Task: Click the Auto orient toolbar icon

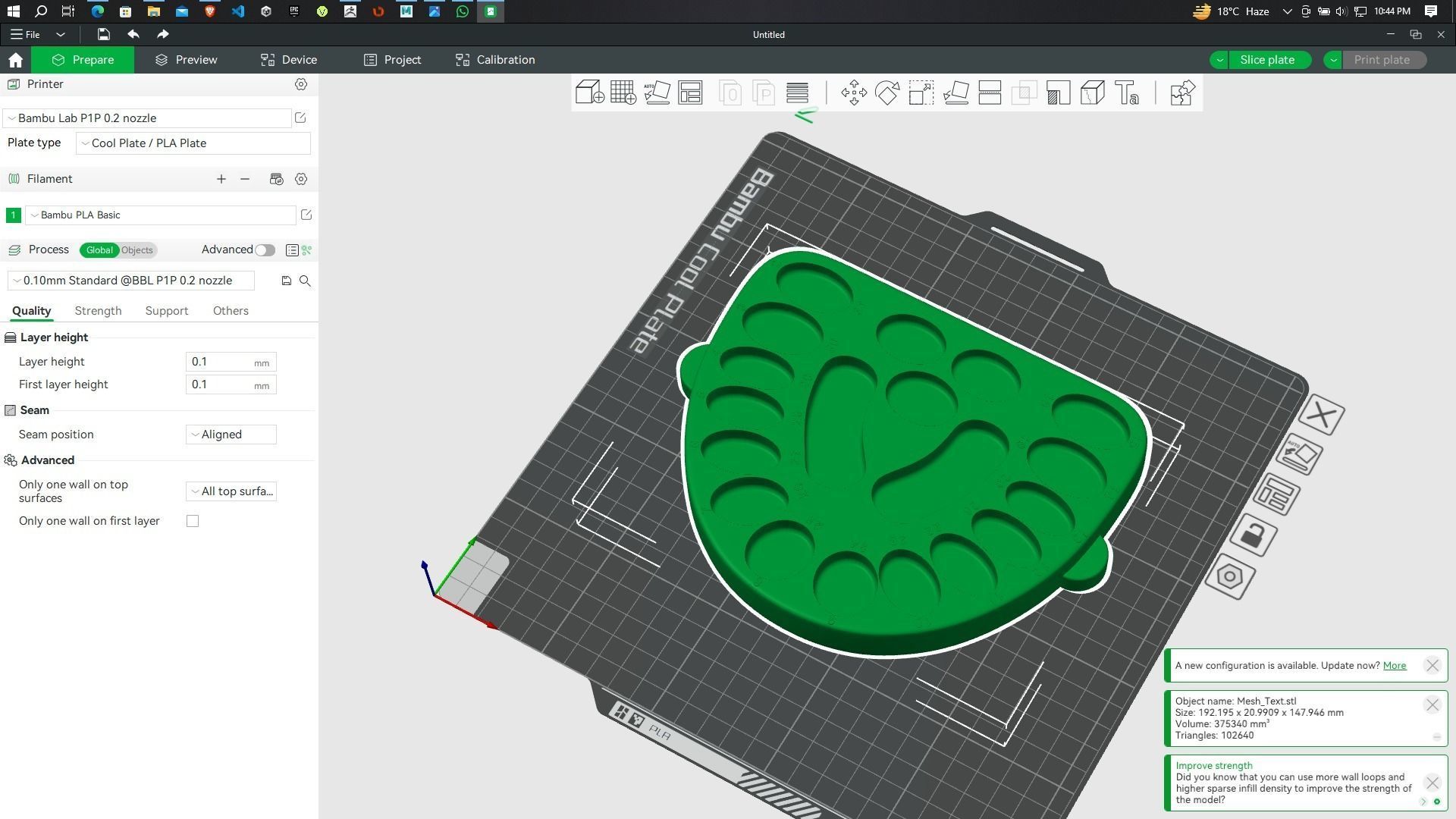Action: pyautogui.click(x=657, y=93)
